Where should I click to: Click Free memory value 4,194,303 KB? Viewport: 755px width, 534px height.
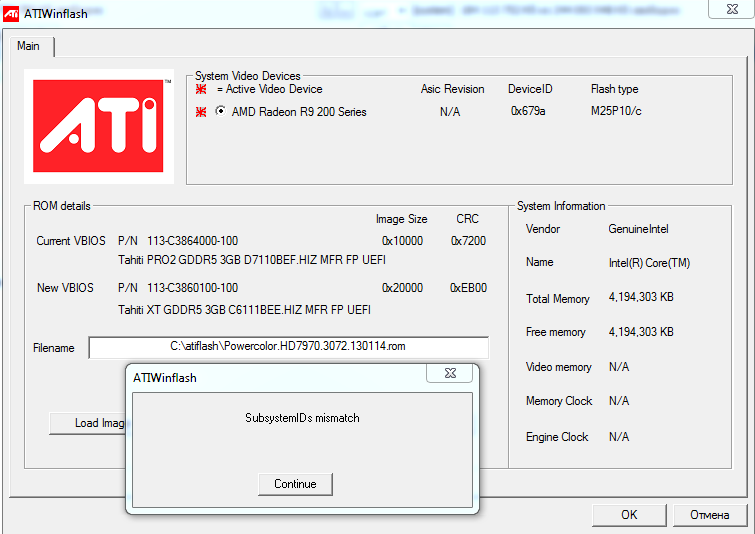(641, 332)
